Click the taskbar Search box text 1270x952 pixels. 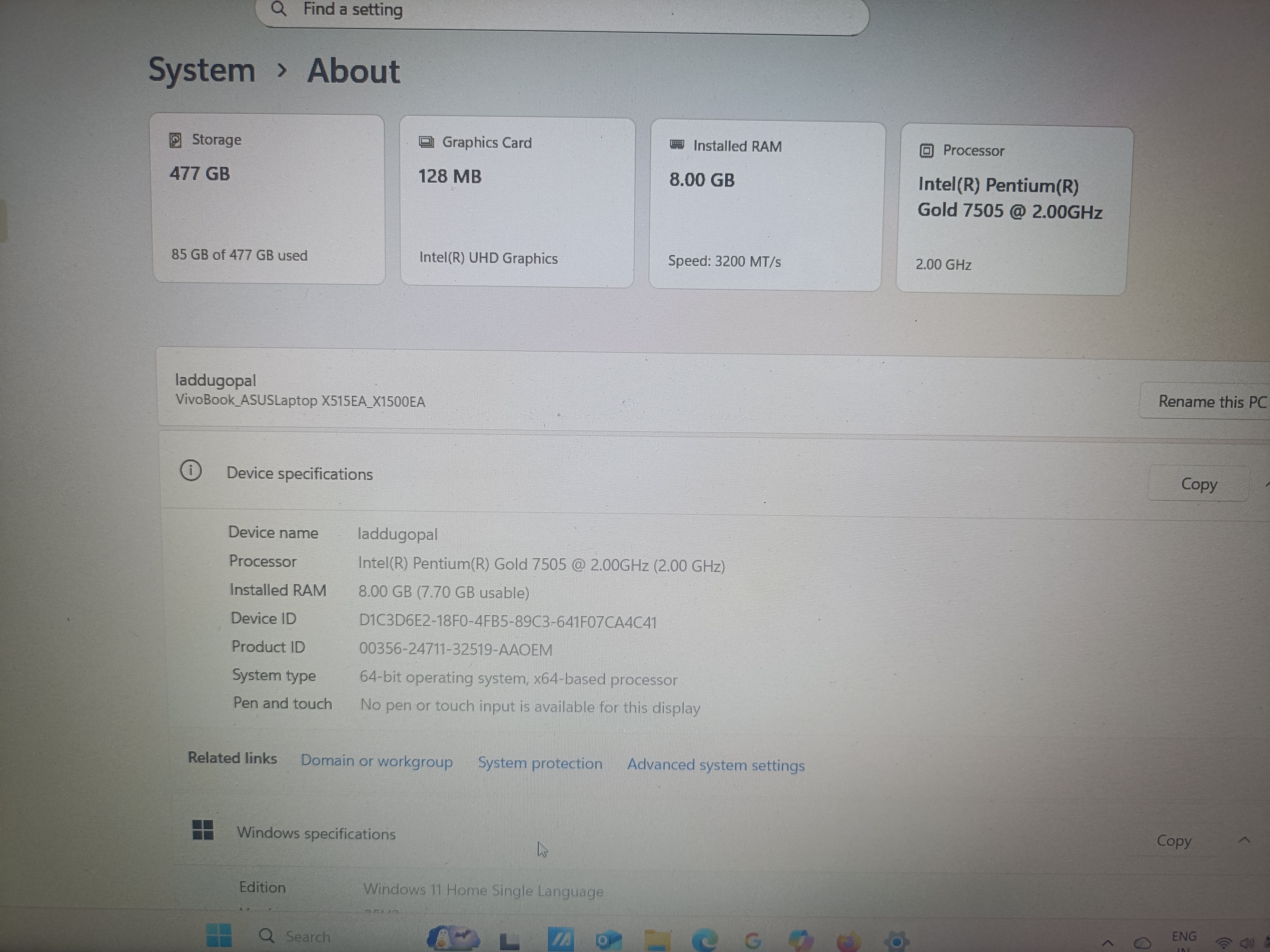(x=308, y=937)
